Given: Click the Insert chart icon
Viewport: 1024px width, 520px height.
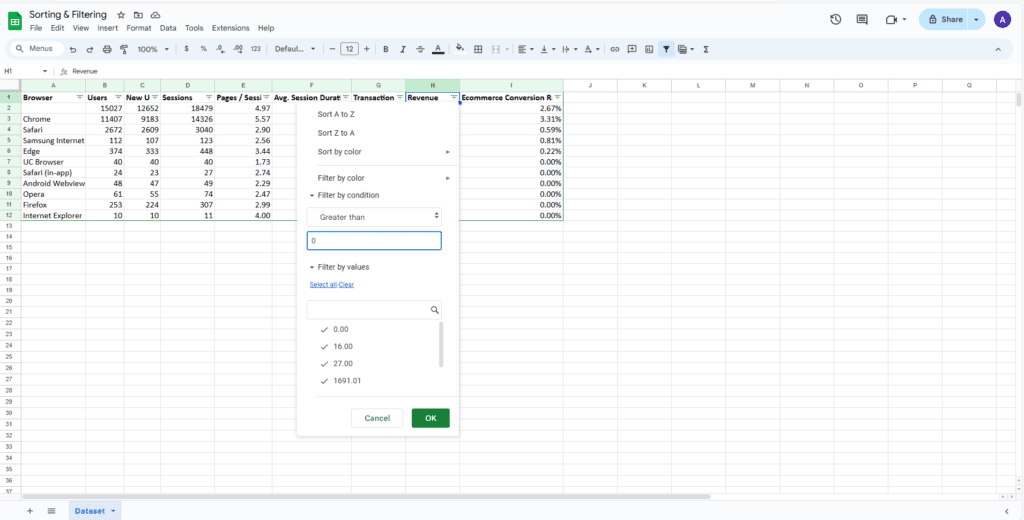Looking at the screenshot, I should 648,49.
